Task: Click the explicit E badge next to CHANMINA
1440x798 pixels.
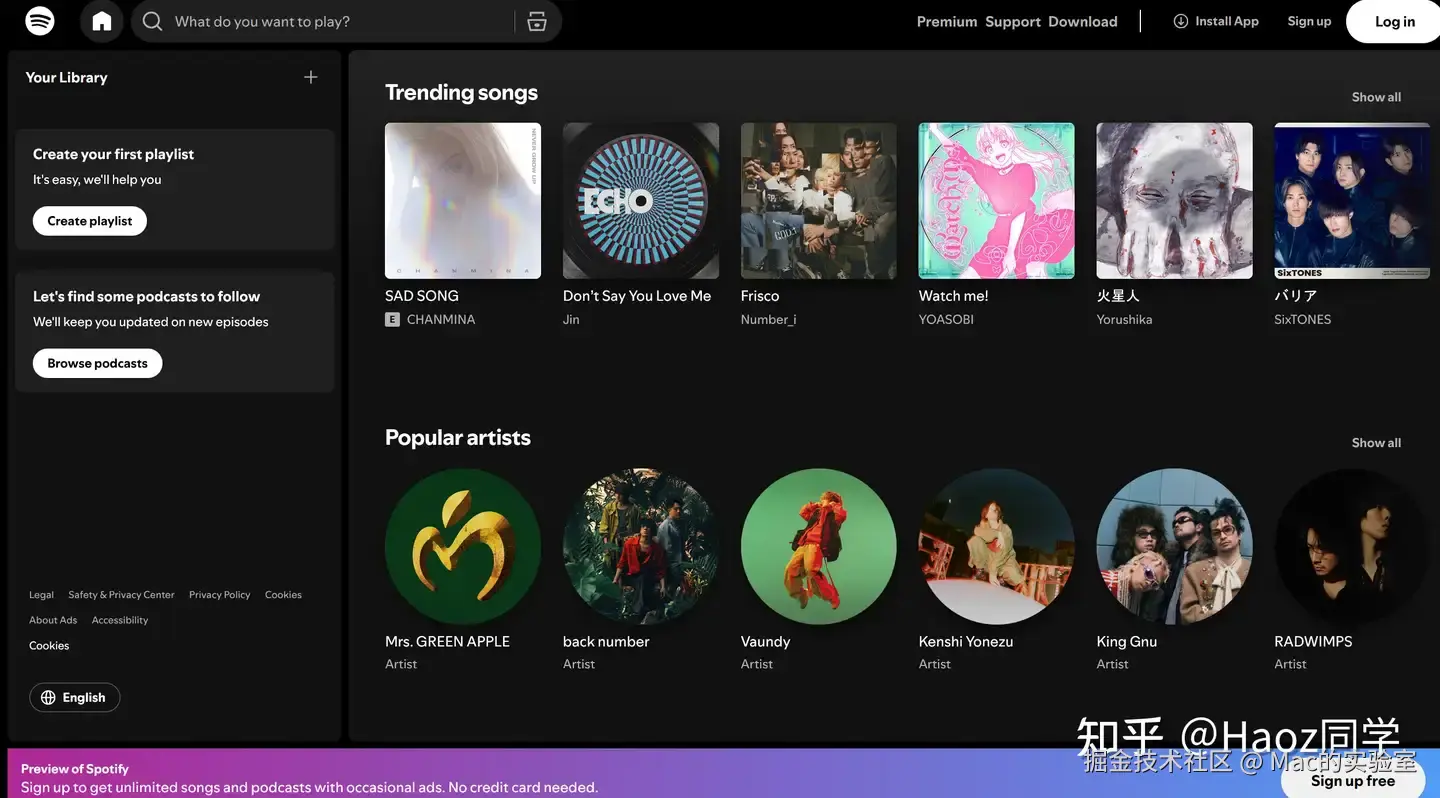Action: pyautogui.click(x=392, y=320)
